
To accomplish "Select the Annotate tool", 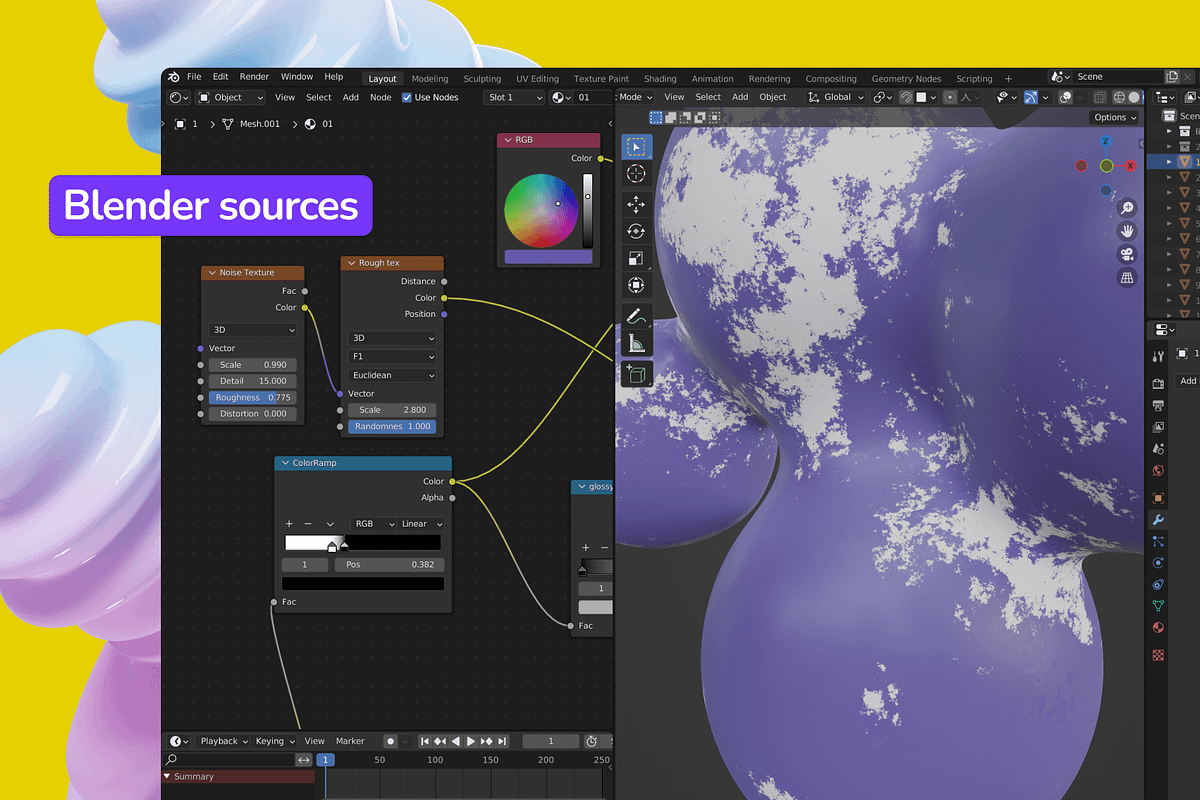I will click(x=636, y=316).
